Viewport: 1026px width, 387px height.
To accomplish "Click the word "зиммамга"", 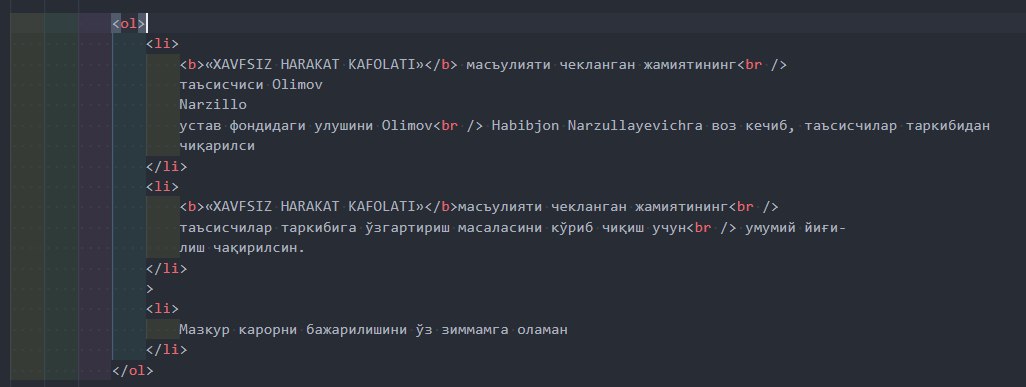I will pyautogui.click(x=475, y=330).
